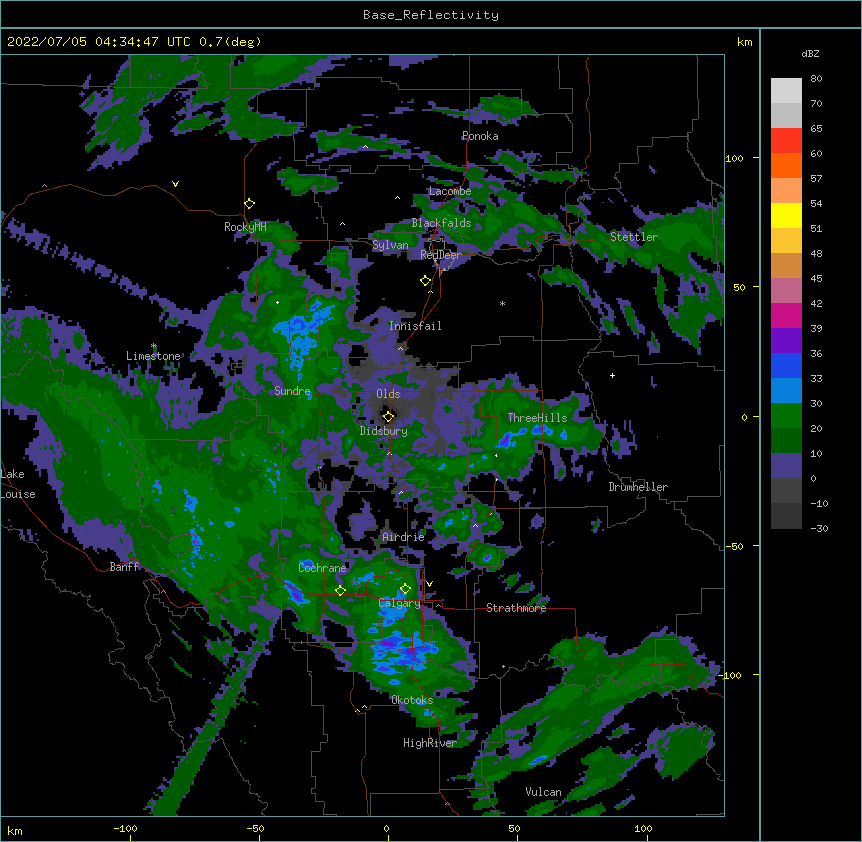Click the -30 value on the dBZ legend
Viewport: 862px width, 842px height.
click(819, 528)
